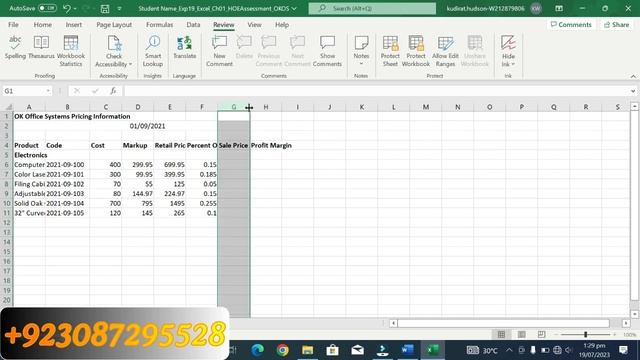
Task: Click the Select All corner triangle
Action: point(8,107)
